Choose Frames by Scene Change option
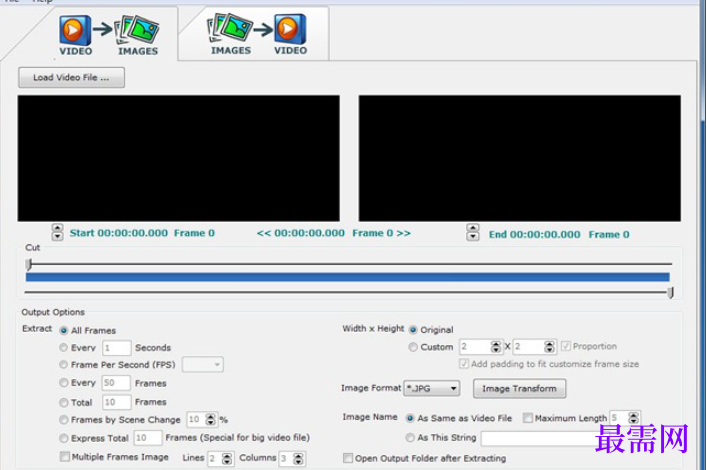This screenshot has width=707, height=470. 64,420
